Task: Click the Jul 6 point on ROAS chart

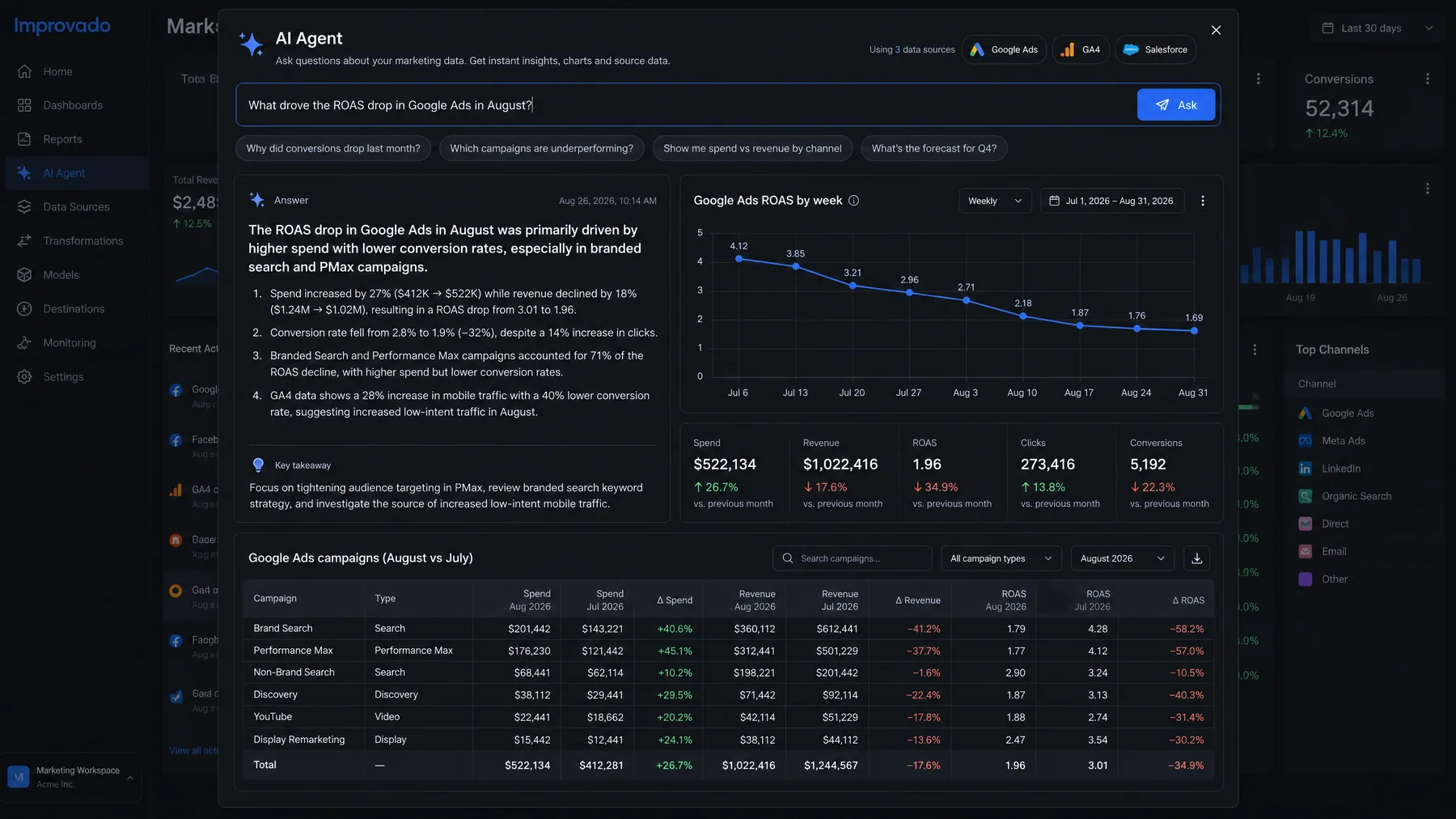Action: [739, 259]
